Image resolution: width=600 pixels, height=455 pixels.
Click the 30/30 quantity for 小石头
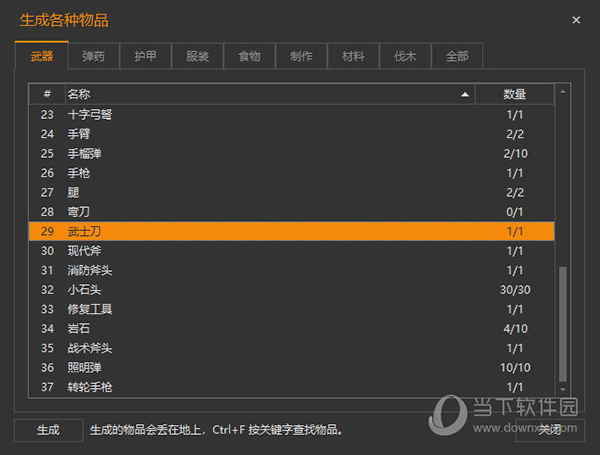tap(515, 290)
